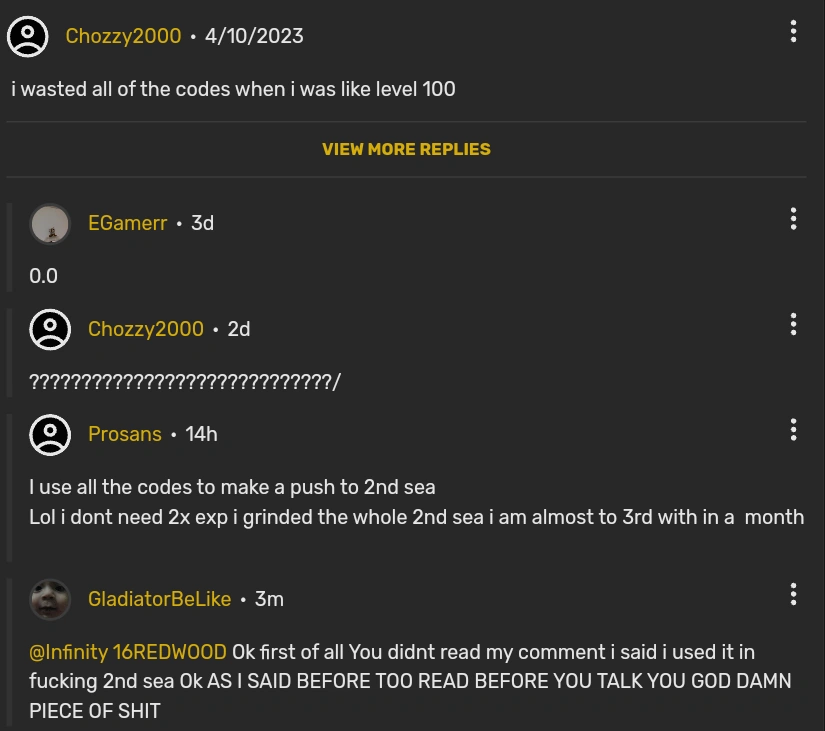Click GladiatorBeLike's profile picture
Screen dimensions: 825x731
[50, 599]
